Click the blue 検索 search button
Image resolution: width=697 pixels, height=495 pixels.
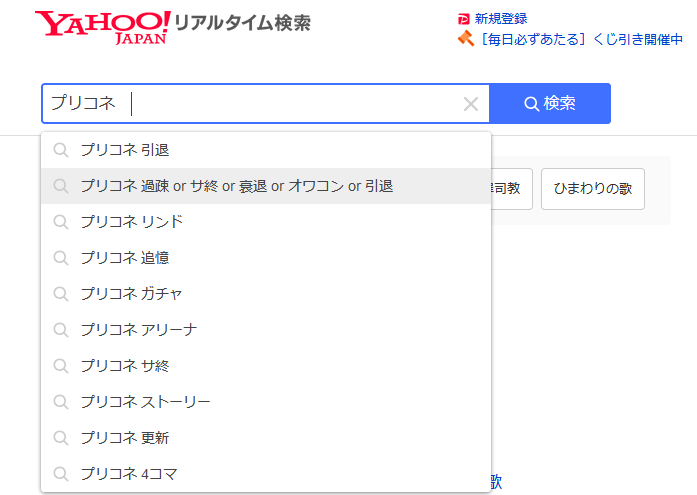[550, 104]
